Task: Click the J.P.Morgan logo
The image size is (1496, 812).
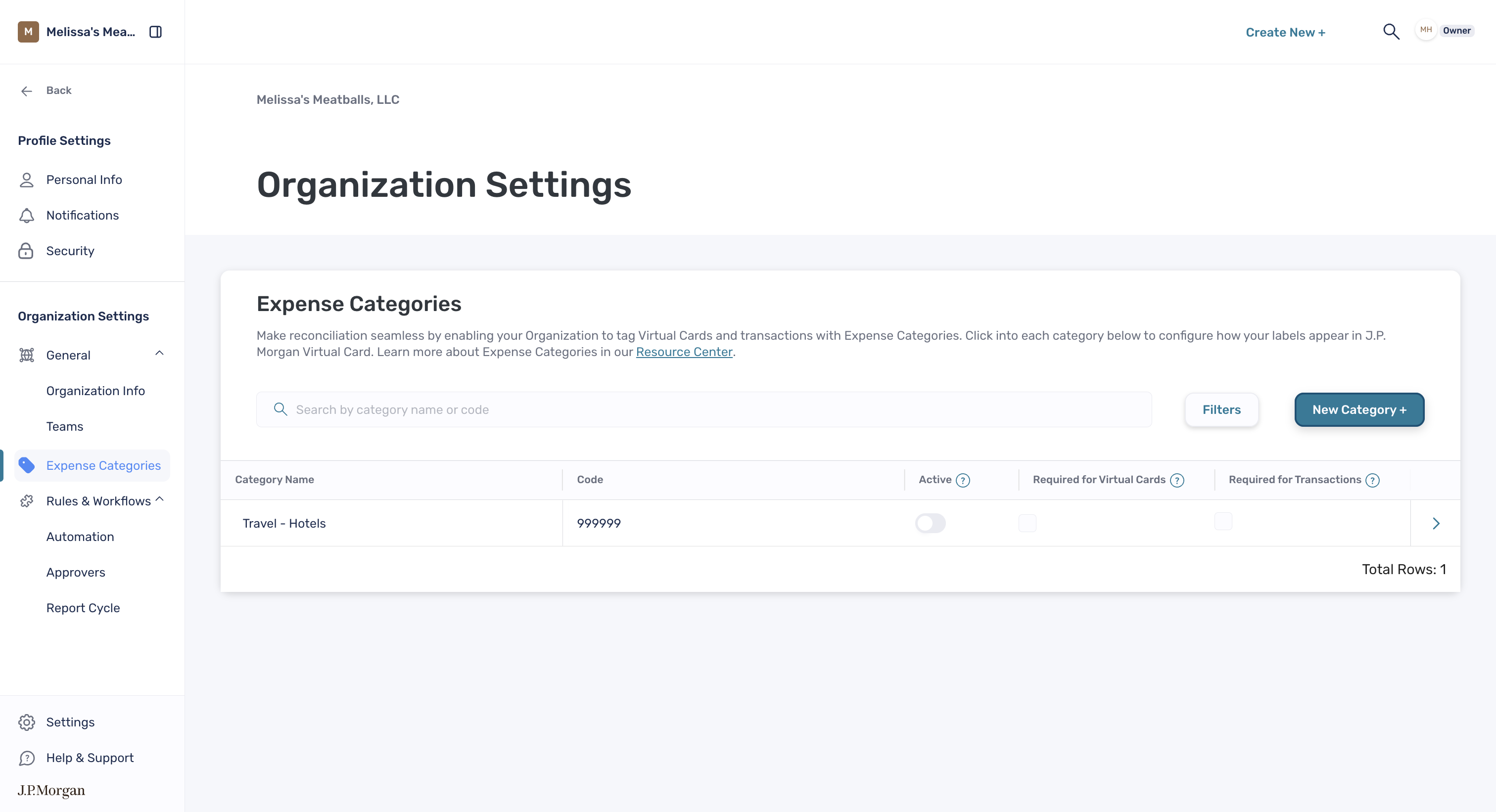Action: tap(51, 791)
